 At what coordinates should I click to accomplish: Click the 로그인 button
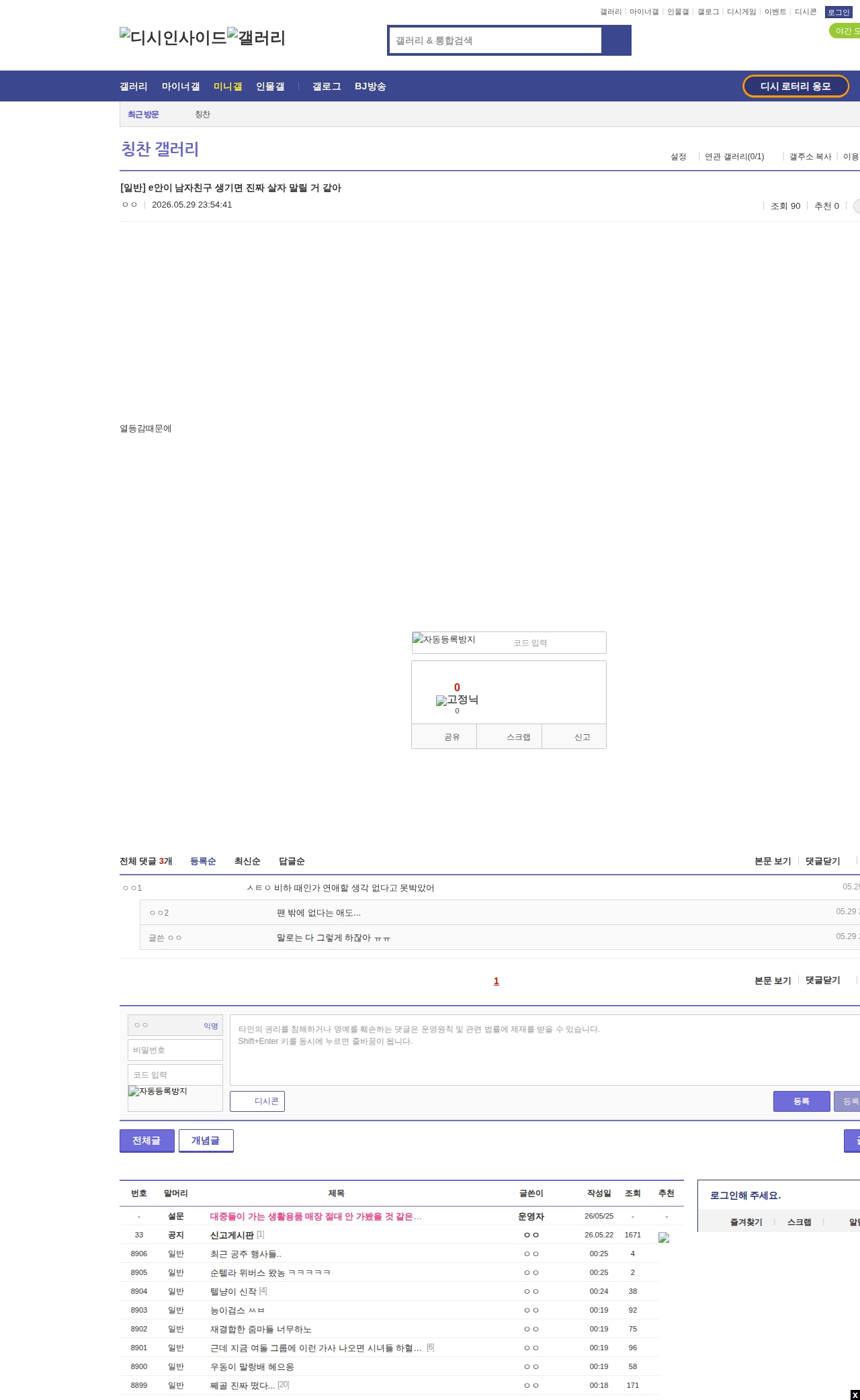tap(838, 12)
